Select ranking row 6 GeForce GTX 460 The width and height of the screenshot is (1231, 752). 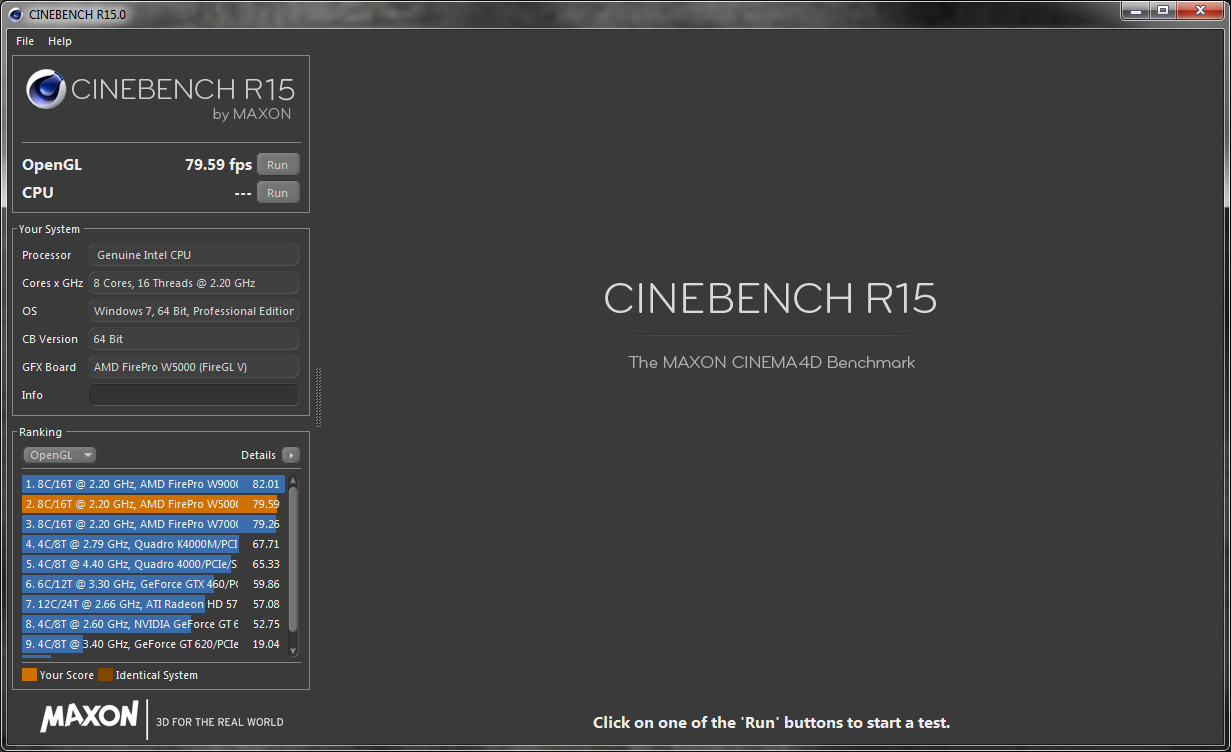(154, 584)
